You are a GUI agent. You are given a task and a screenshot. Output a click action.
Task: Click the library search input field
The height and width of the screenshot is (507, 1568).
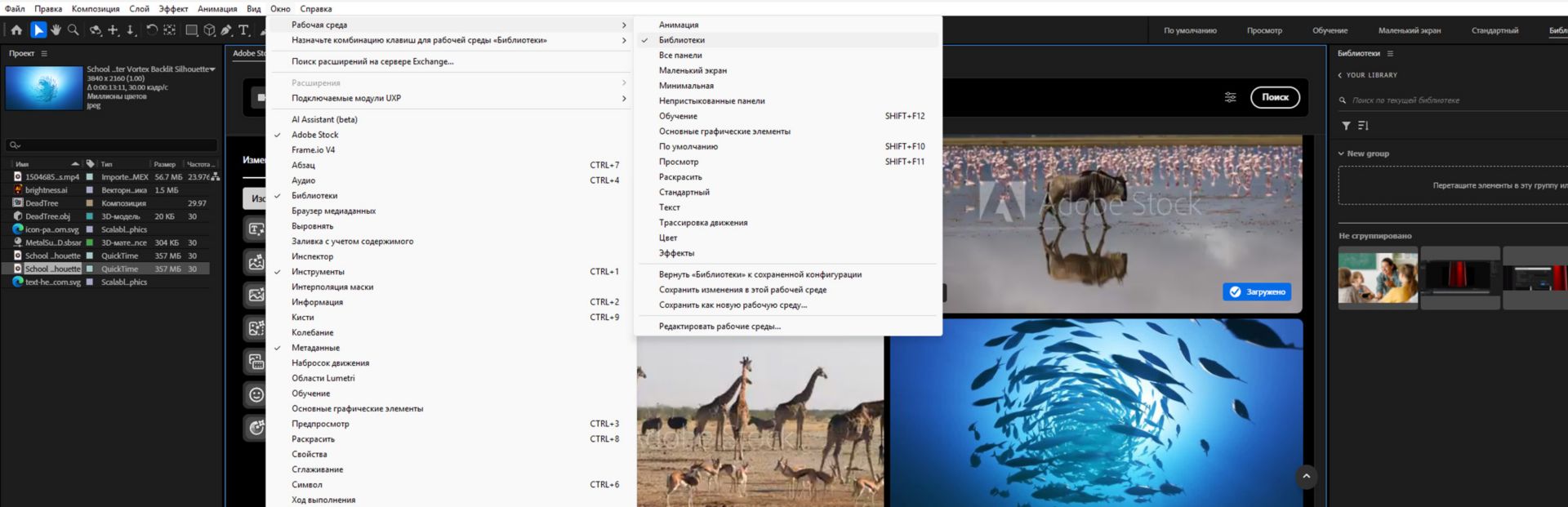click(1454, 100)
